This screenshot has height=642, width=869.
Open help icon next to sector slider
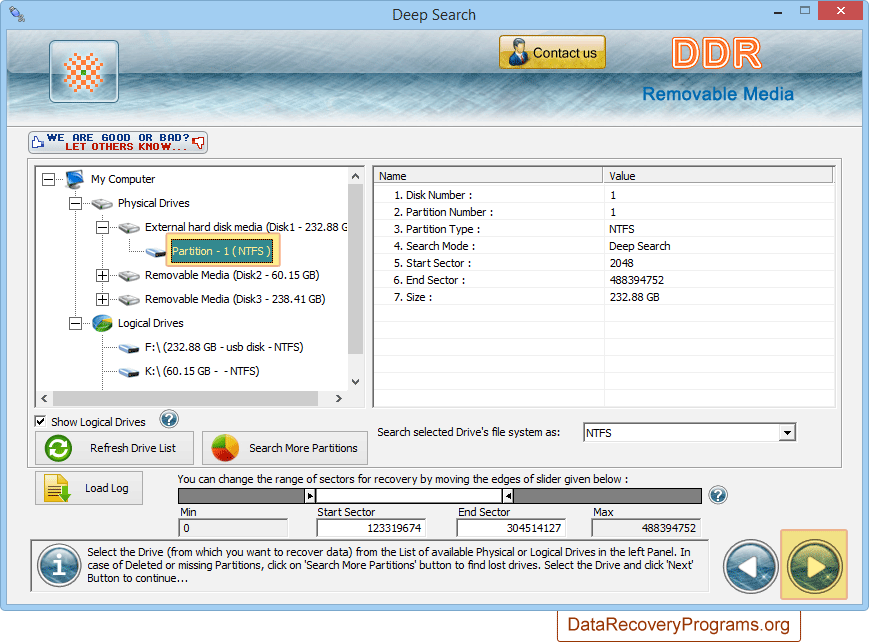718,495
